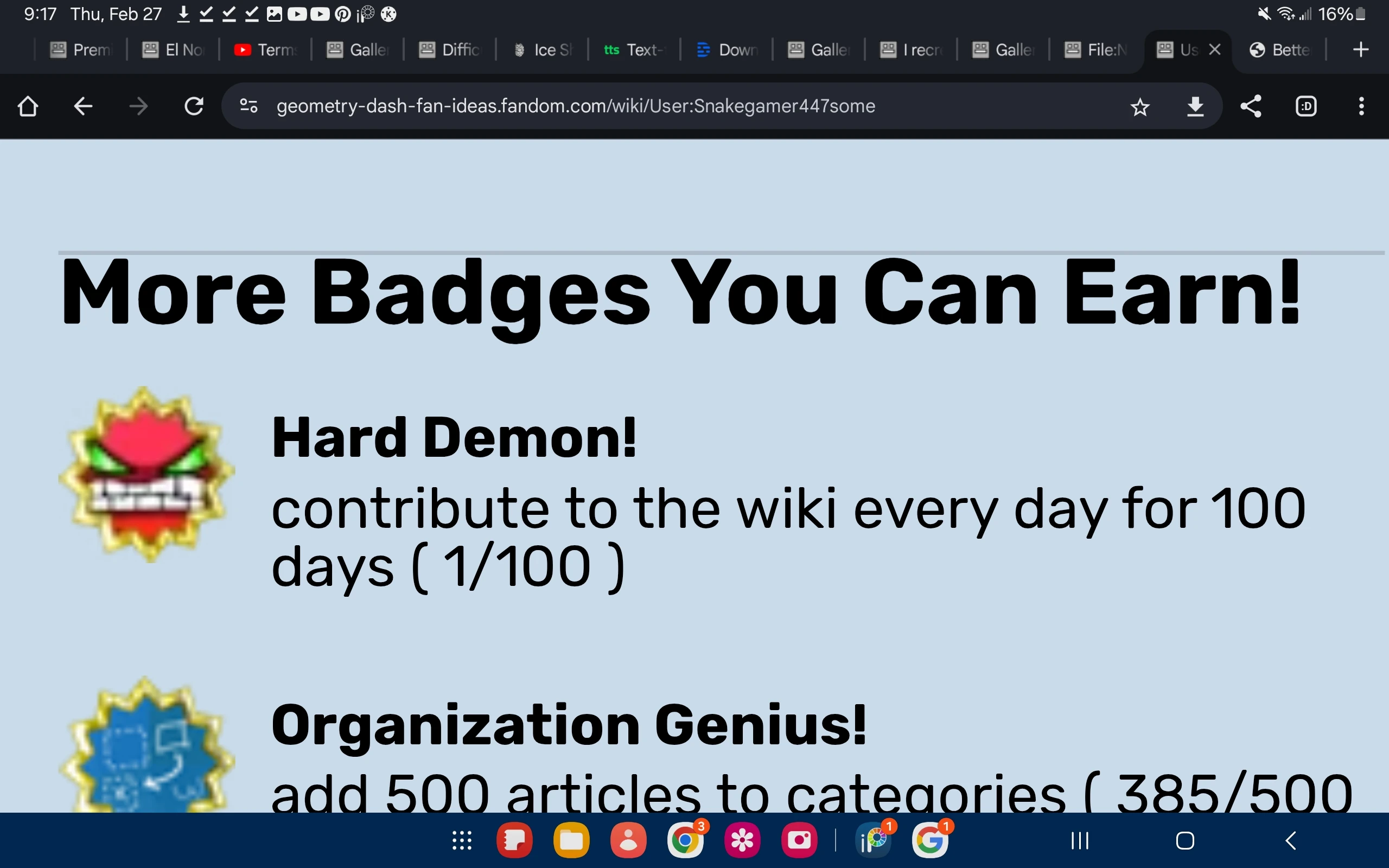The height and width of the screenshot is (868, 1389).
Task: Close the current User tab
Action: [x=1214, y=50]
